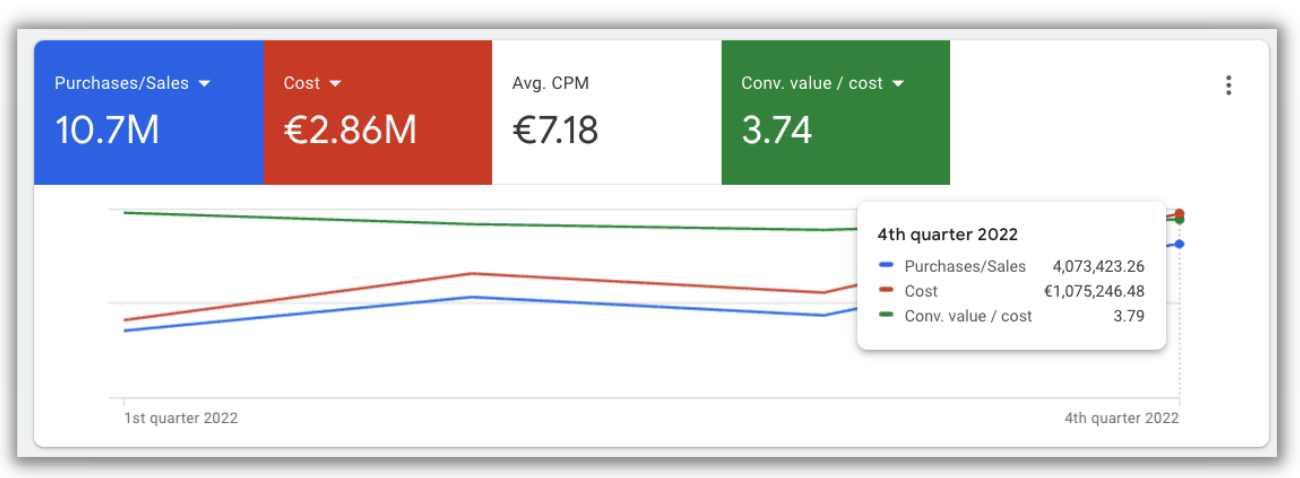Expand the Conv. value / cost dropdown arrow

point(897,84)
